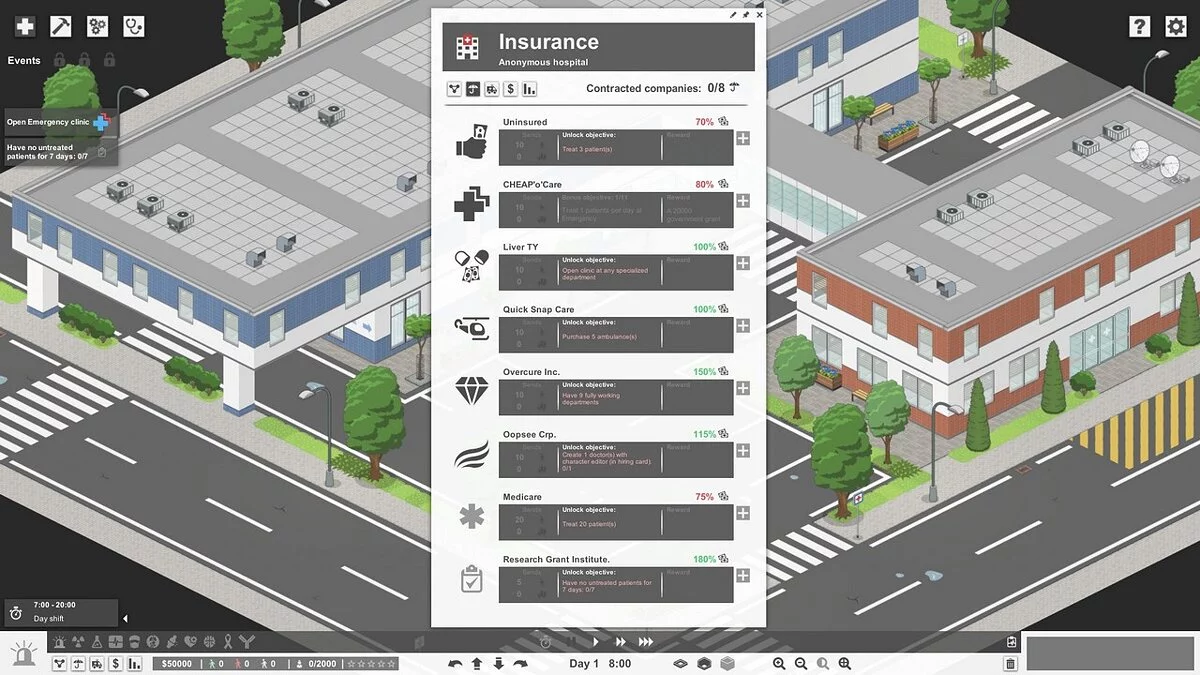The width and height of the screenshot is (1200, 675).
Task: Open the help question mark icon
Action: [x=1141, y=26]
